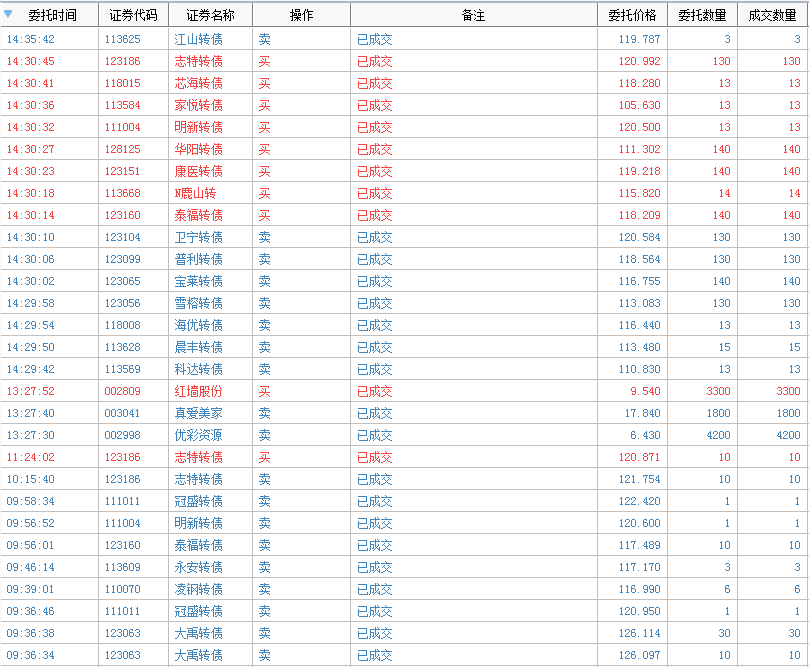Click price 121.754 cell
Viewport: 809px width, 667px height.
coord(639,479)
